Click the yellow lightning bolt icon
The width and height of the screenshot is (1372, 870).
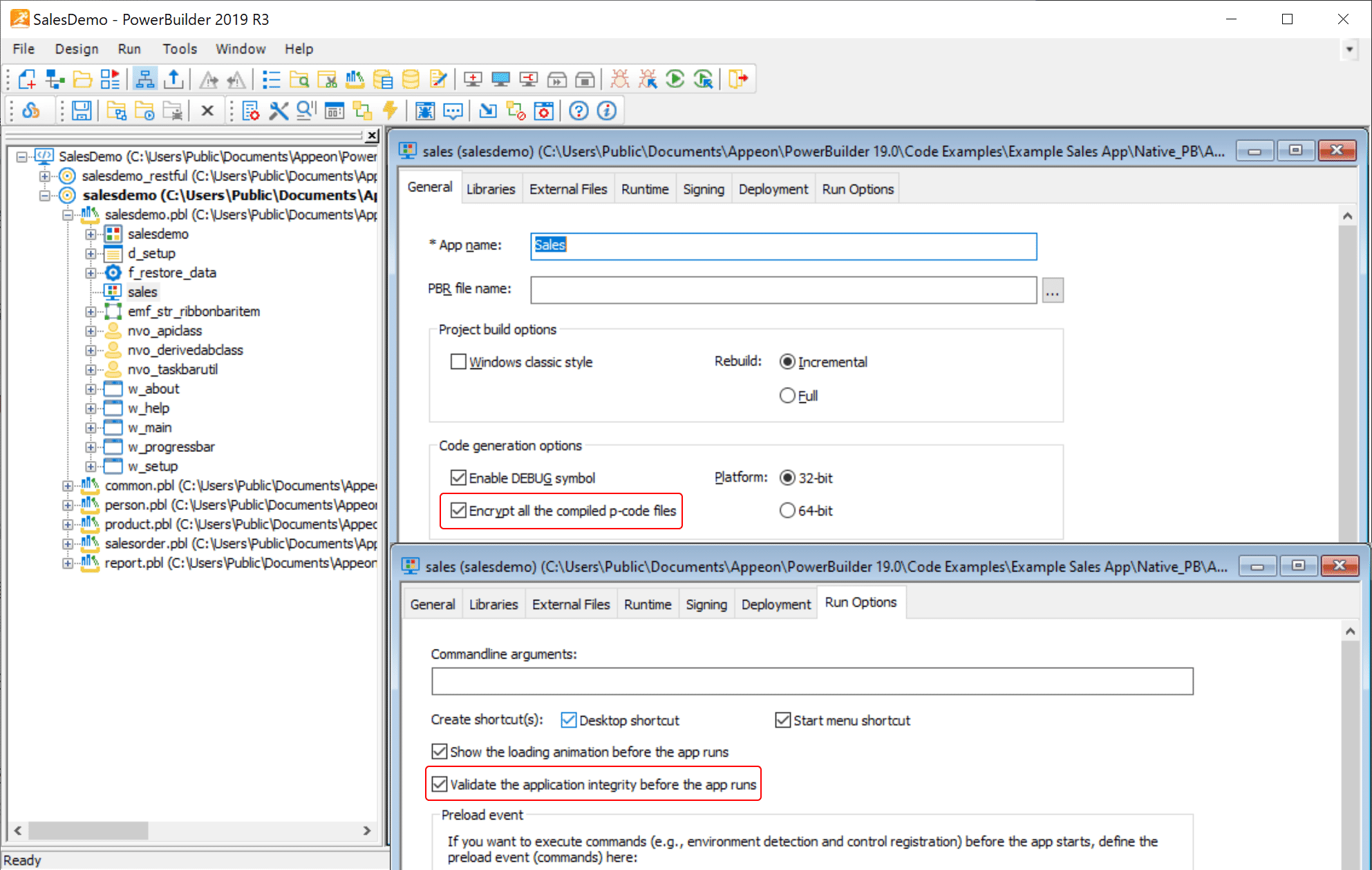coord(391,111)
